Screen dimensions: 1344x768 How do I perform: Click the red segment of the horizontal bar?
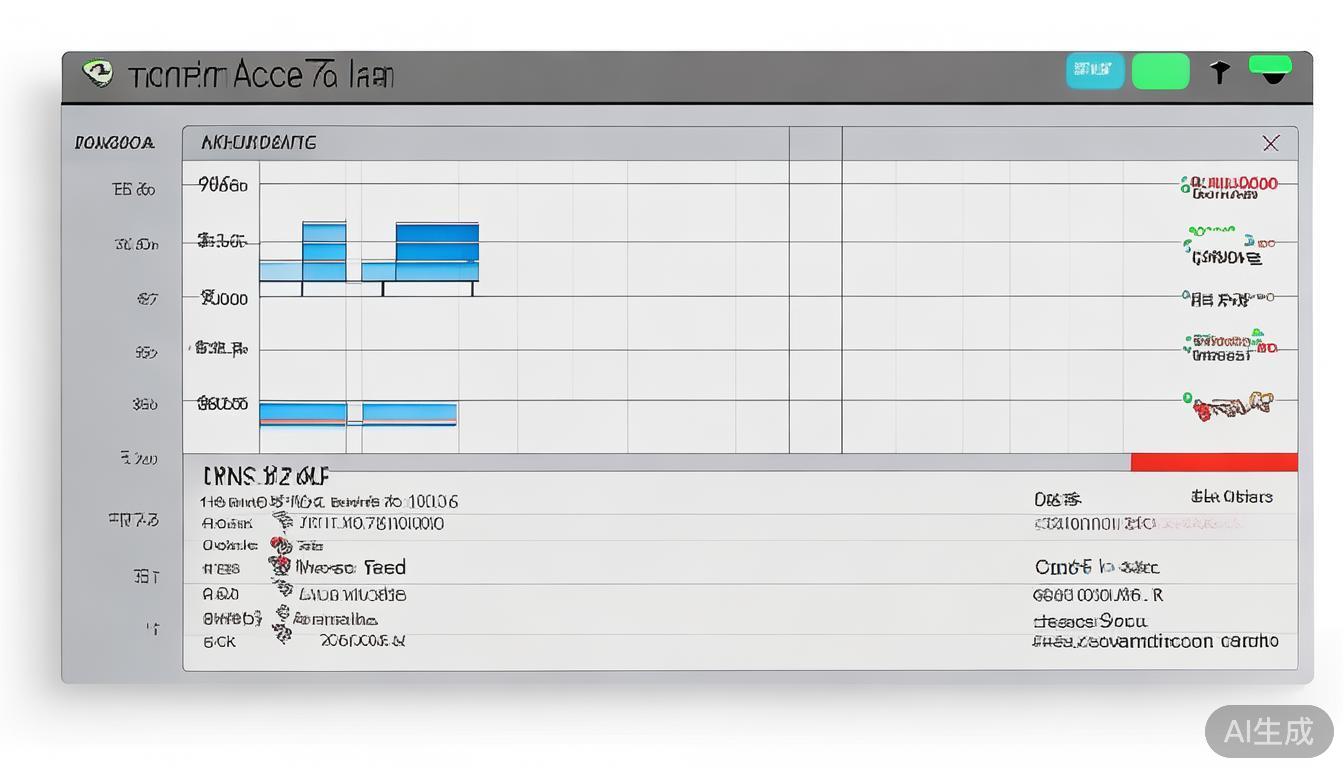coord(1213,462)
